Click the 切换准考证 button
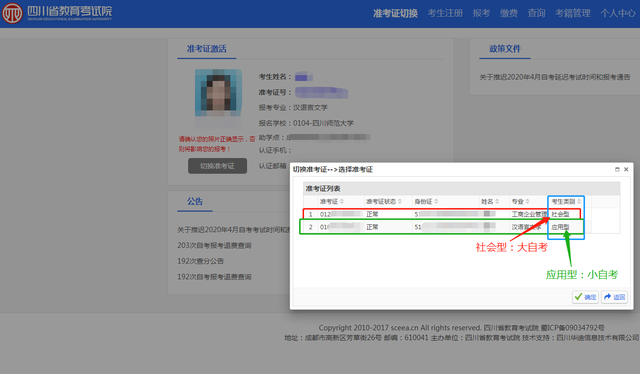 click(217, 166)
